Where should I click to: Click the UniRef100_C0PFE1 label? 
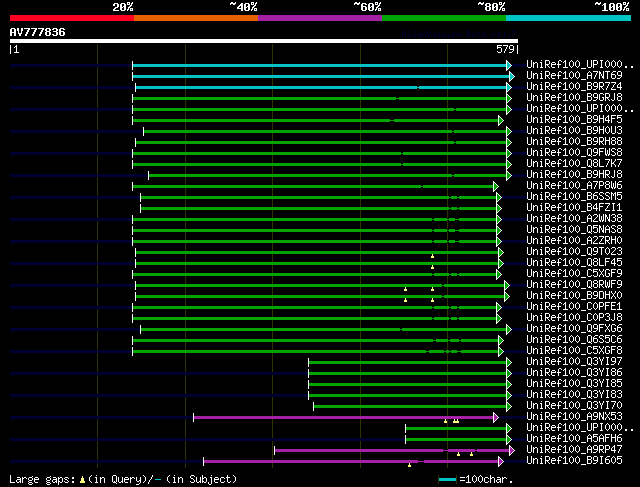(574, 307)
